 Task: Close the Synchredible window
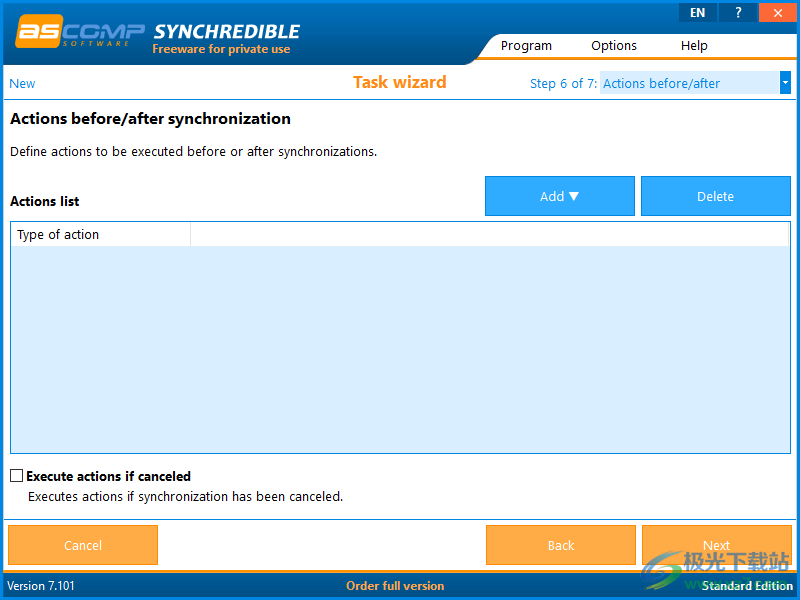(x=778, y=12)
